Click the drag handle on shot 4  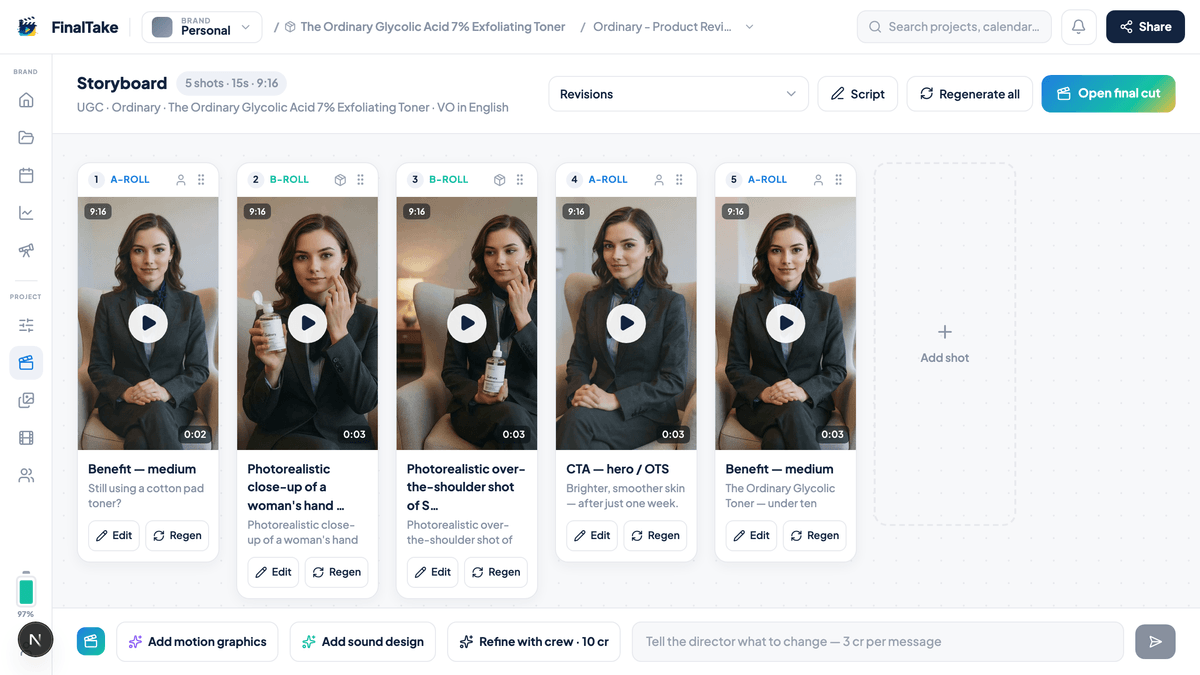click(679, 180)
